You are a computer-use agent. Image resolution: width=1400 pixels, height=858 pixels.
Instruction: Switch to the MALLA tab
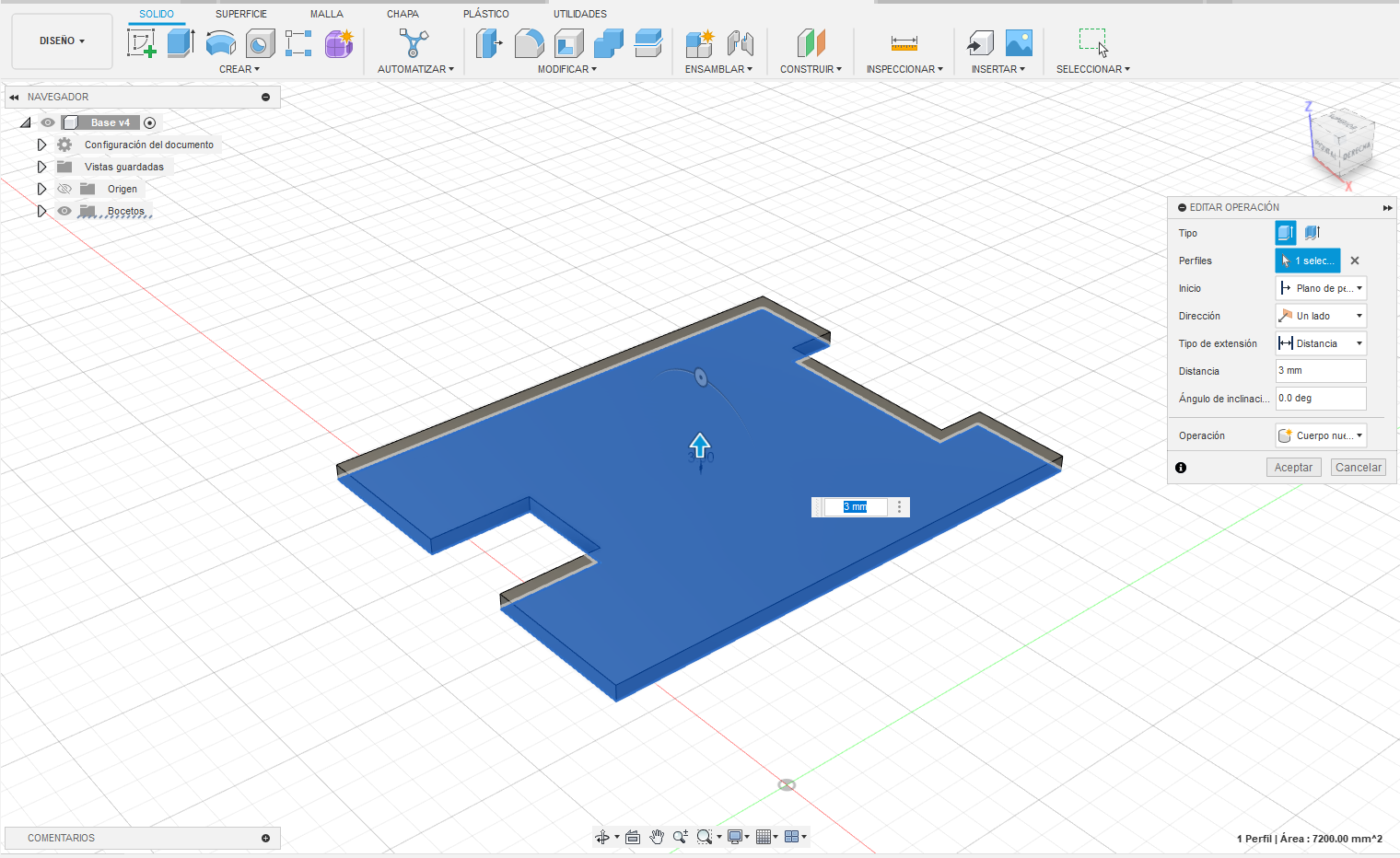[327, 14]
